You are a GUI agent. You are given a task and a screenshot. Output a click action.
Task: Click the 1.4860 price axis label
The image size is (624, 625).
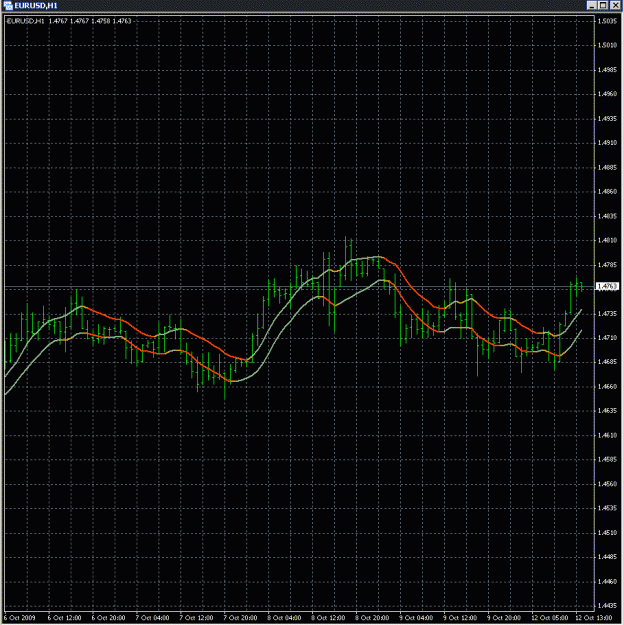click(607, 192)
